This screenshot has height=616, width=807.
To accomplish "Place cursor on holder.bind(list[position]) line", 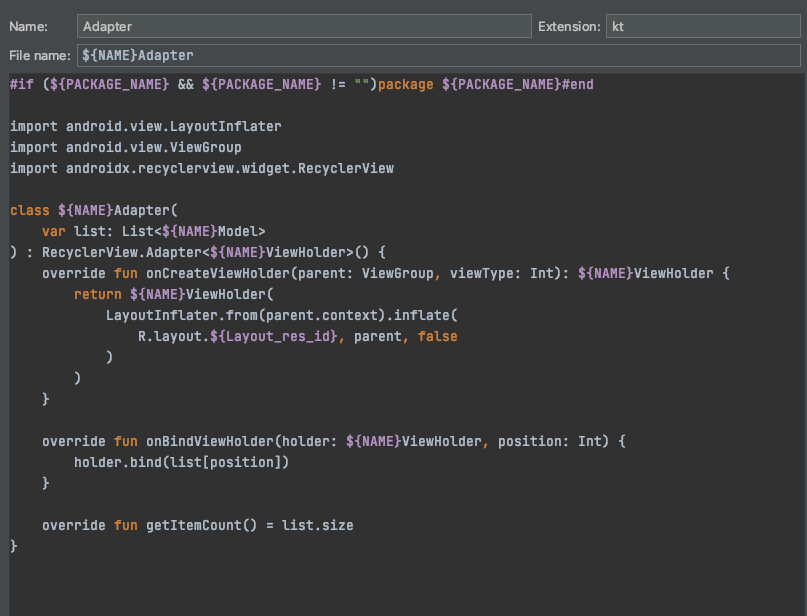I will tap(181, 463).
